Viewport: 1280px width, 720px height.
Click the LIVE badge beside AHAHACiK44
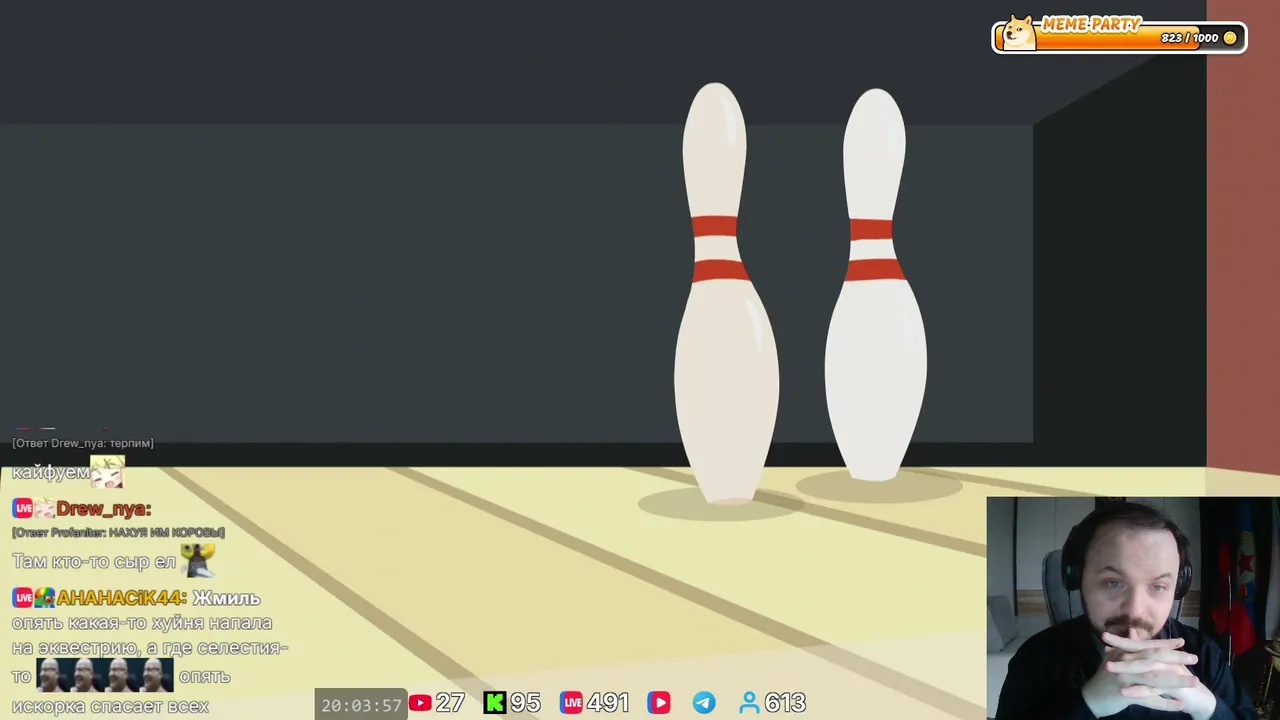(23, 598)
